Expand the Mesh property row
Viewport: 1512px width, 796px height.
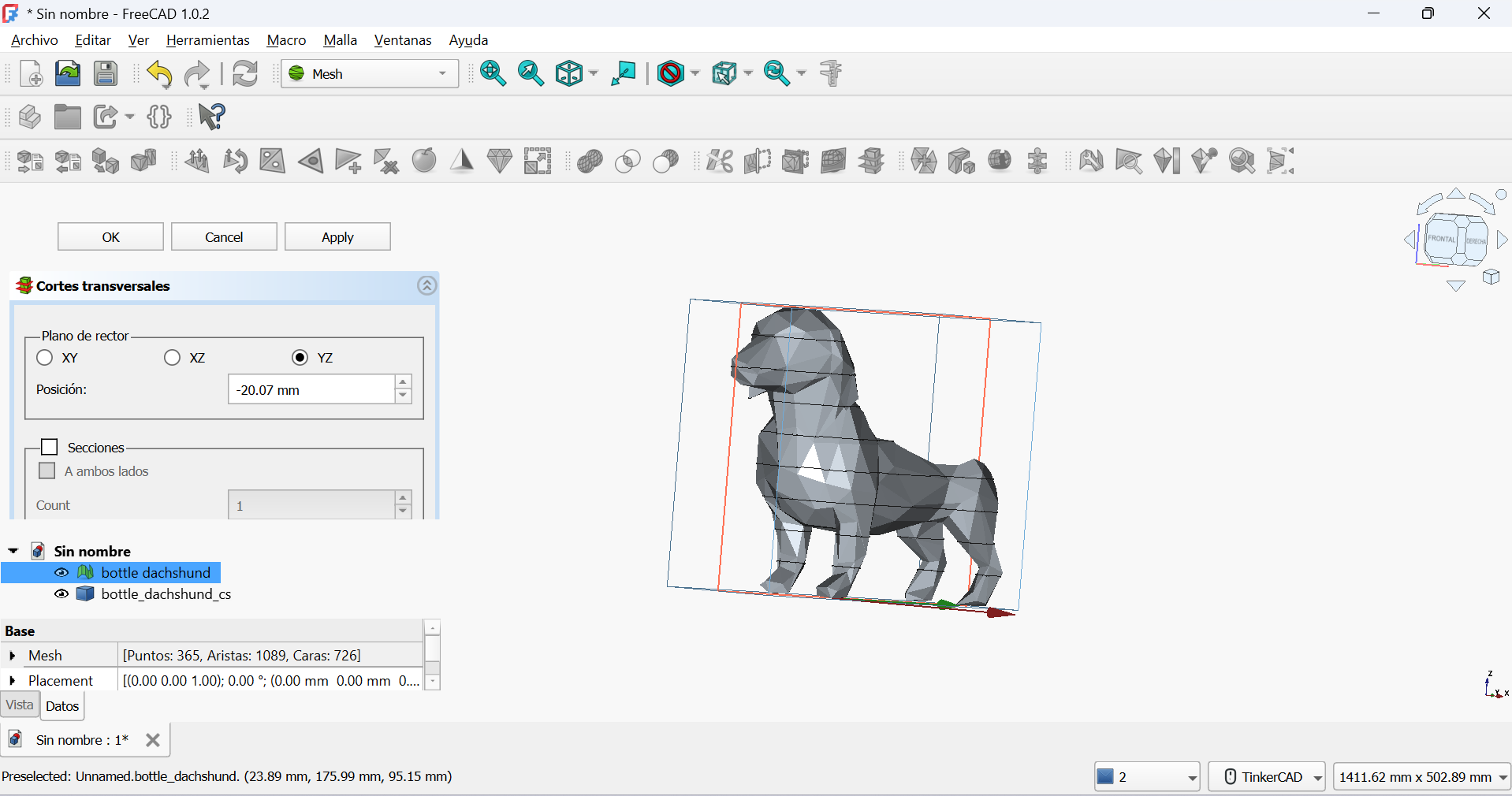click(13, 656)
